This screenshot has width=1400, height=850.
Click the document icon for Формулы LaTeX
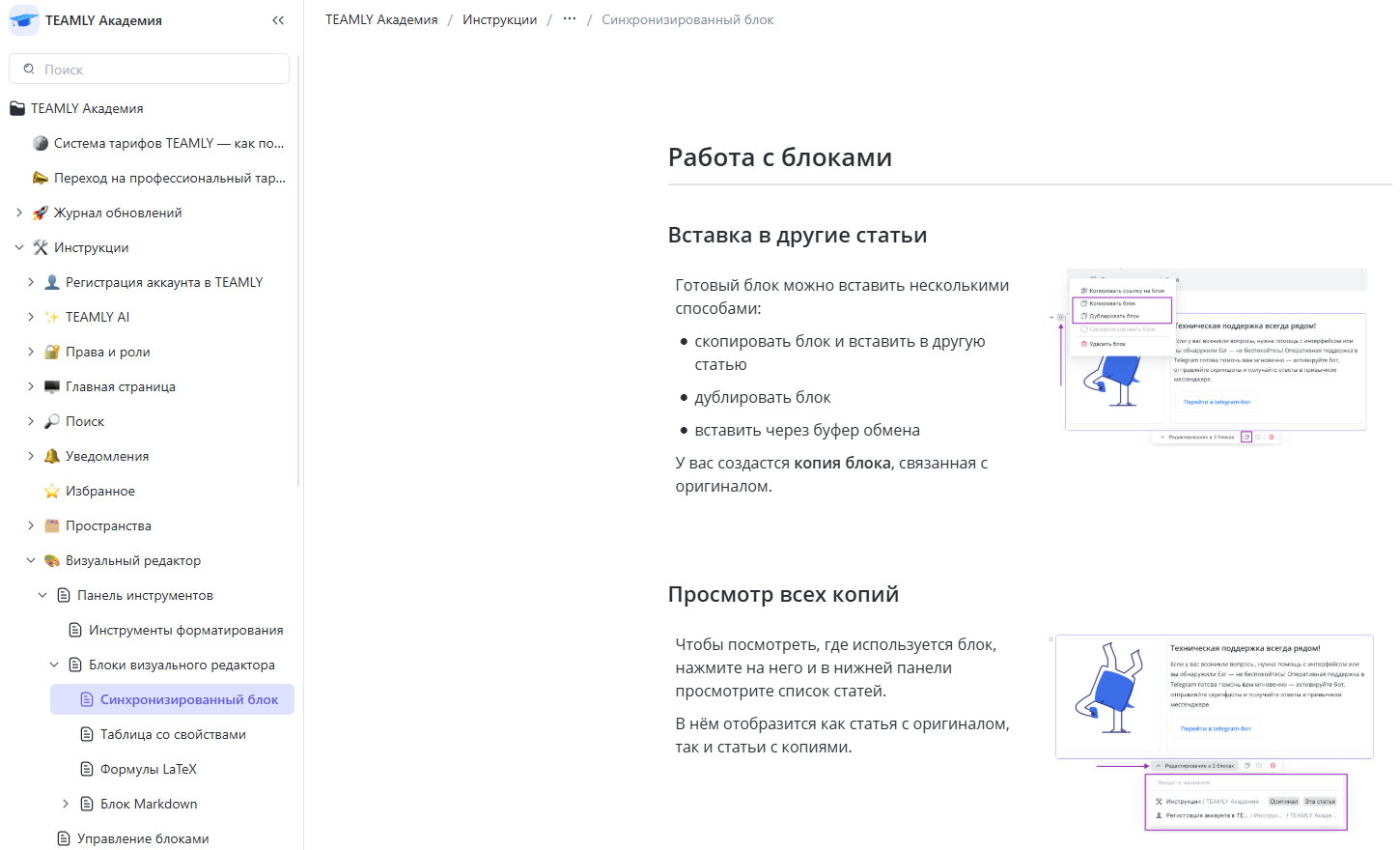87,769
